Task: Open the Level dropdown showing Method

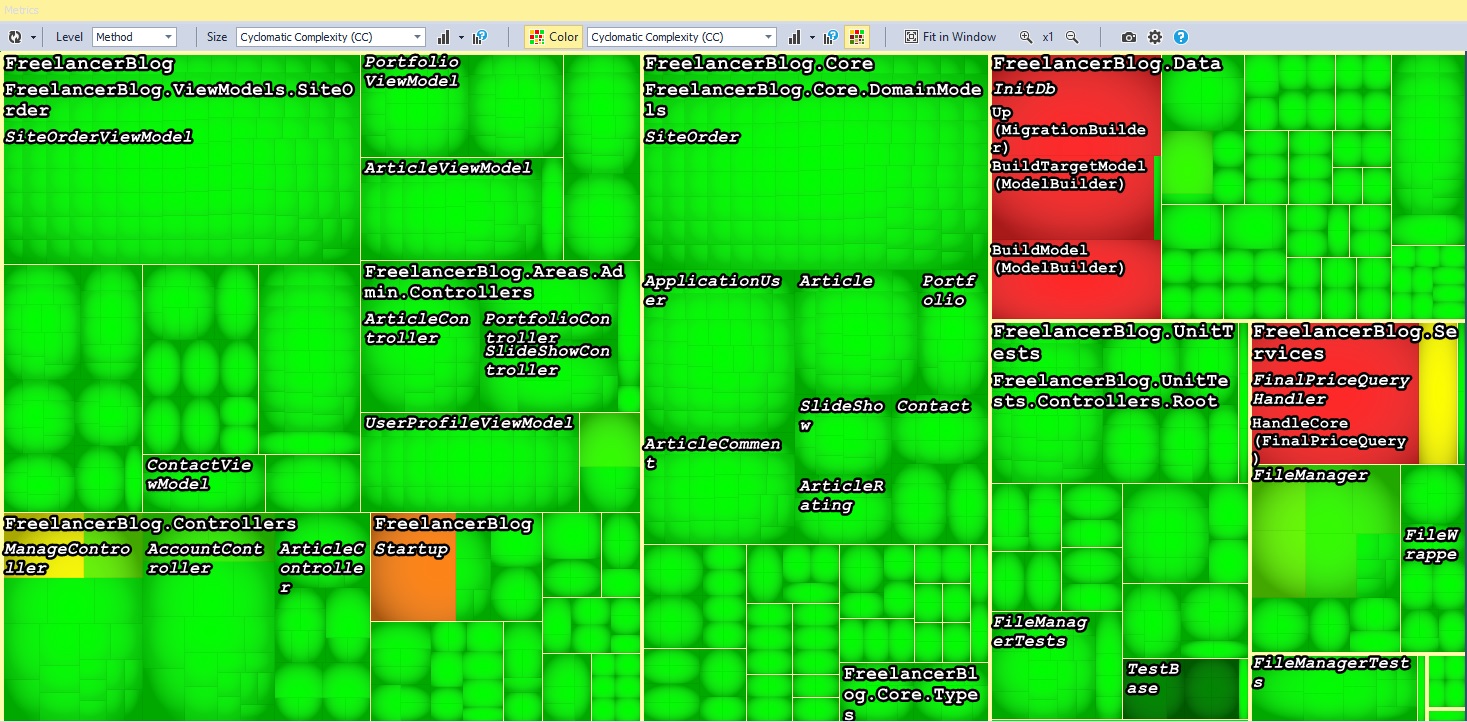Action: click(x=135, y=37)
